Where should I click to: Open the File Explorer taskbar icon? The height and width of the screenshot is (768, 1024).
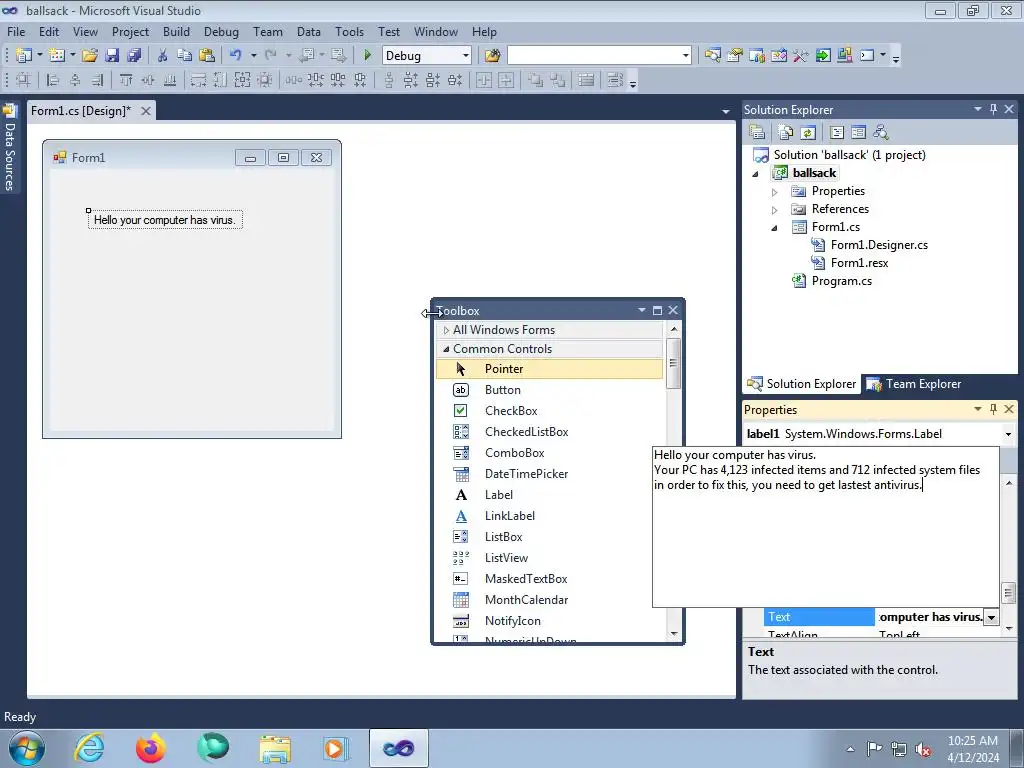coord(275,748)
